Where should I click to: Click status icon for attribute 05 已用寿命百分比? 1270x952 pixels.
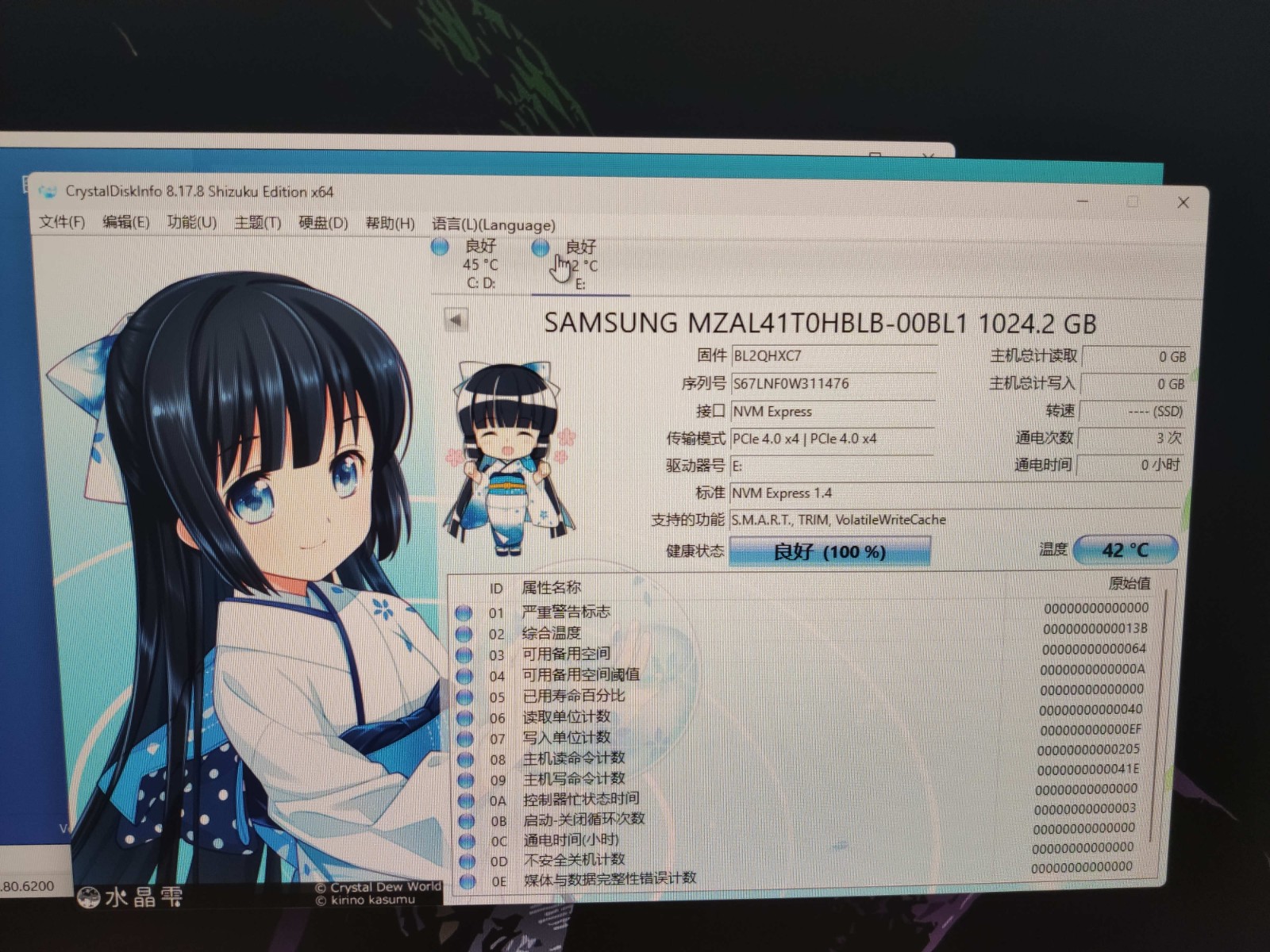pos(465,697)
